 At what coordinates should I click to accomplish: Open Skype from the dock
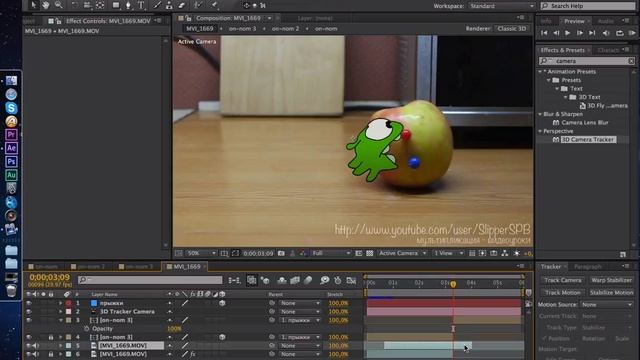11,108
